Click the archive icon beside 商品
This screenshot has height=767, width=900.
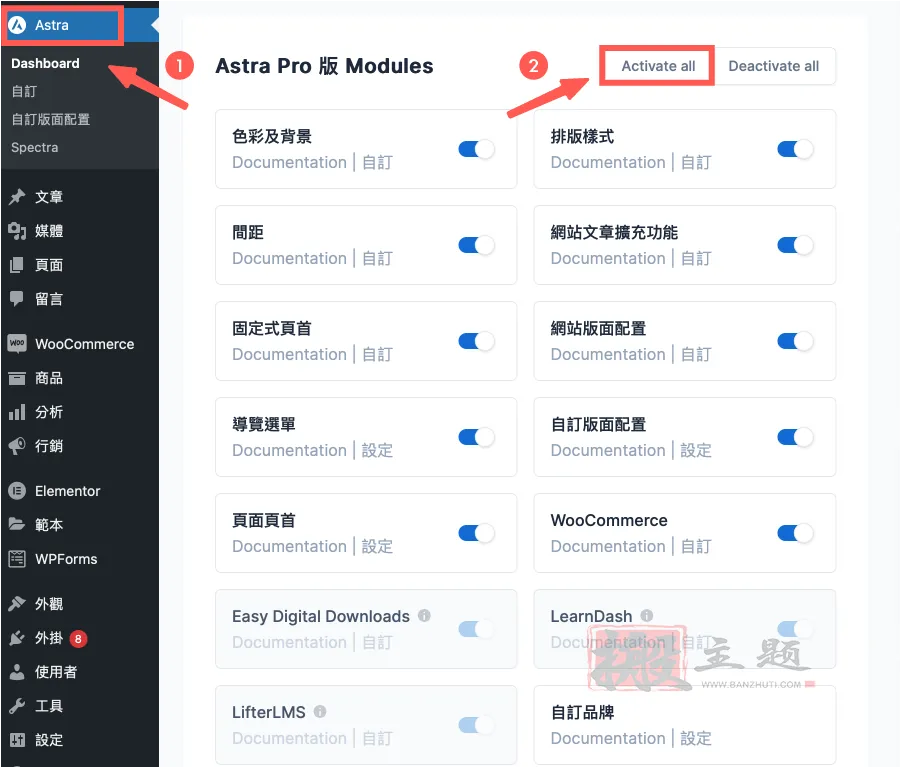point(17,378)
